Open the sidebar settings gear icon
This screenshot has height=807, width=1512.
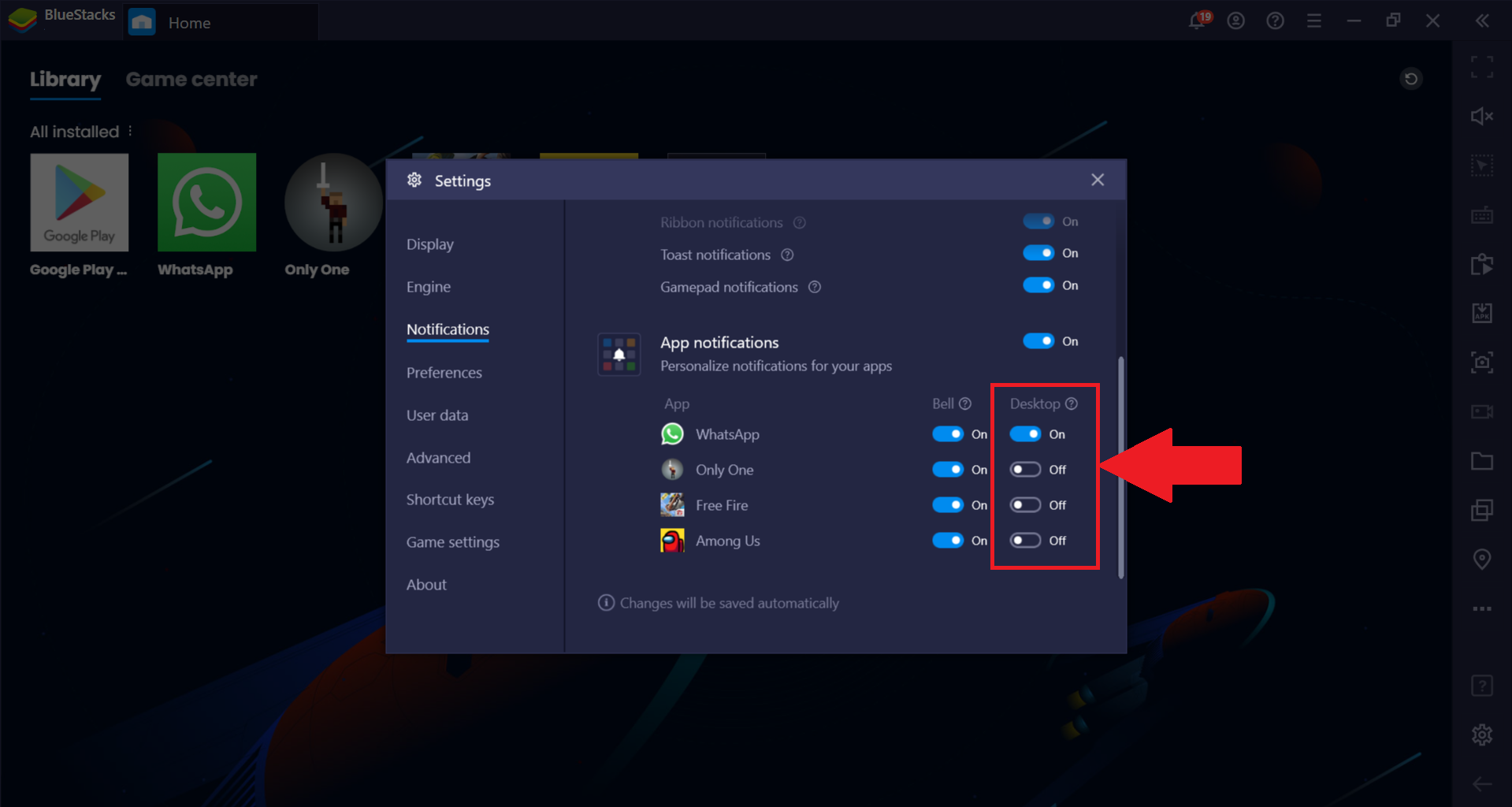tap(1482, 734)
